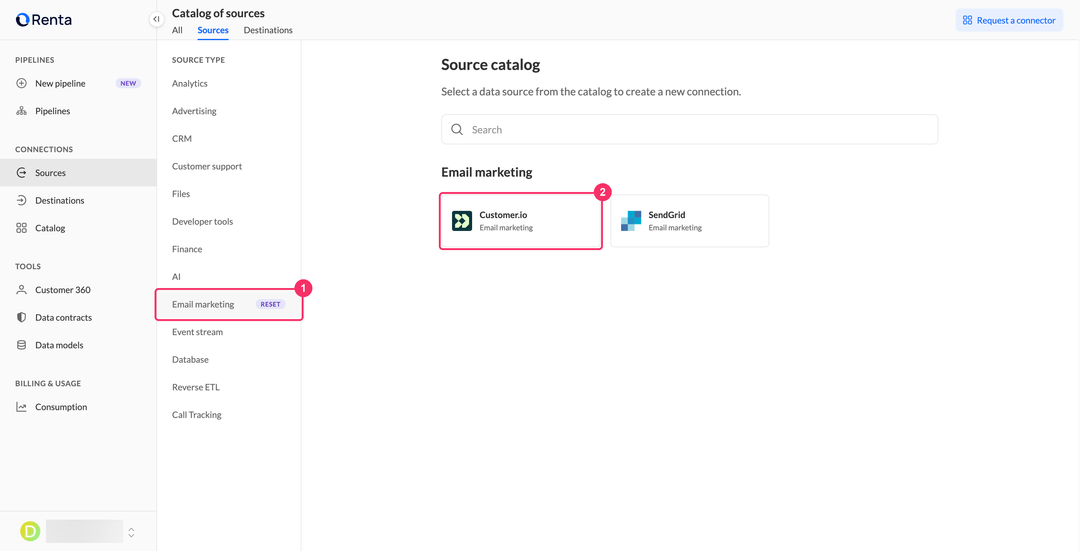Click the SendGrid logo icon
This screenshot has width=1080, height=551.
[x=631, y=221]
